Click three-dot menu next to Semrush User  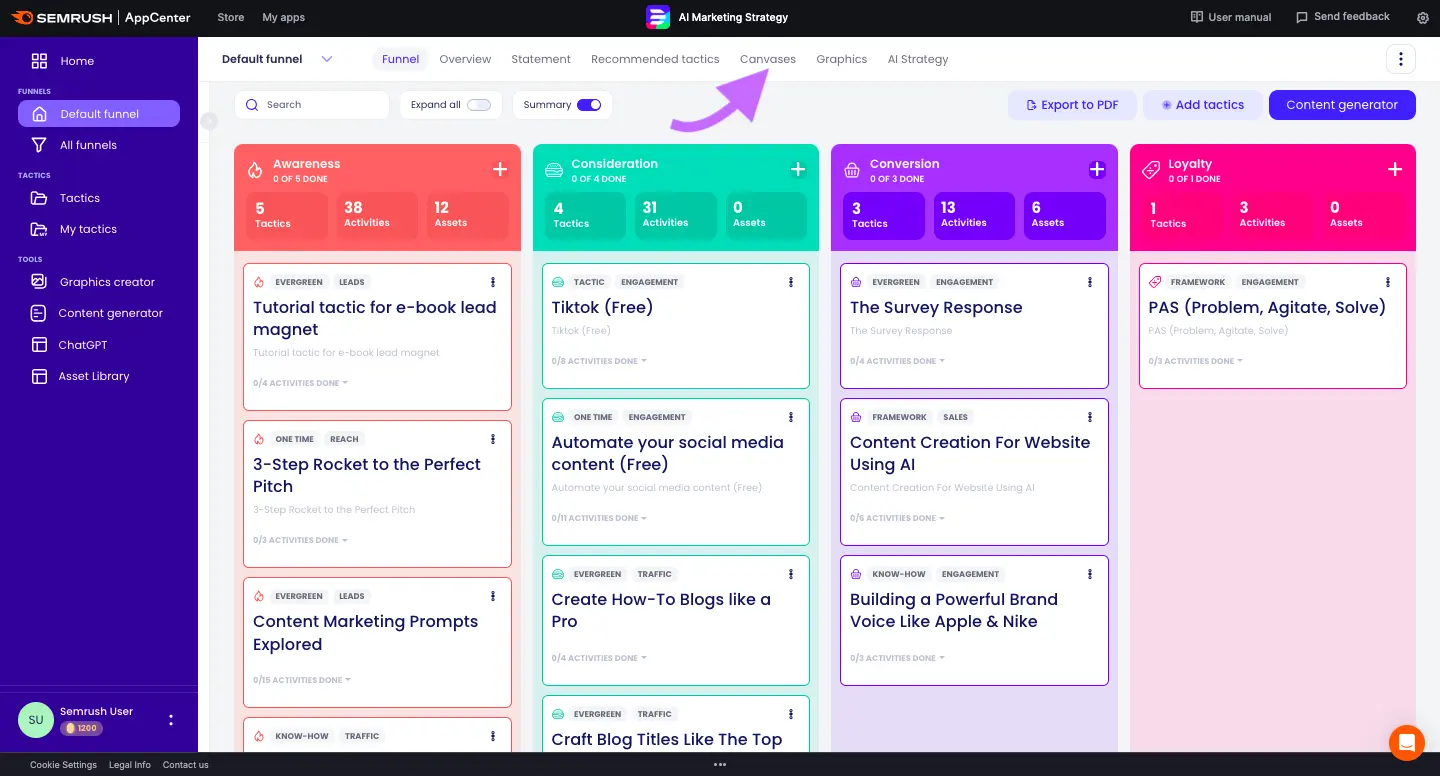click(171, 720)
